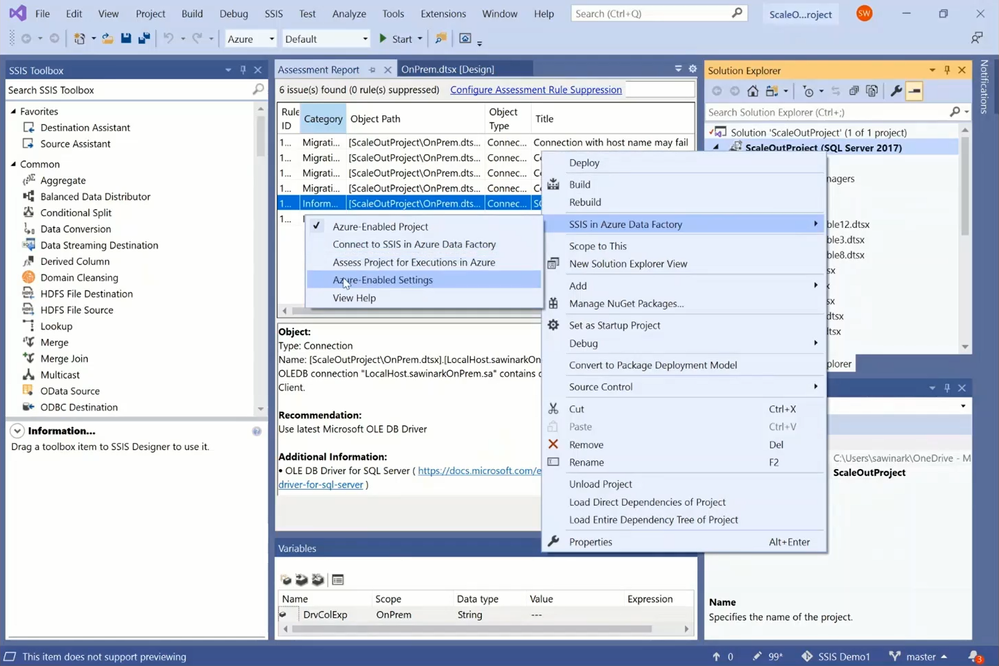
Task: Select Conditional Split in the toolbox
Action: pyautogui.click(x=76, y=213)
